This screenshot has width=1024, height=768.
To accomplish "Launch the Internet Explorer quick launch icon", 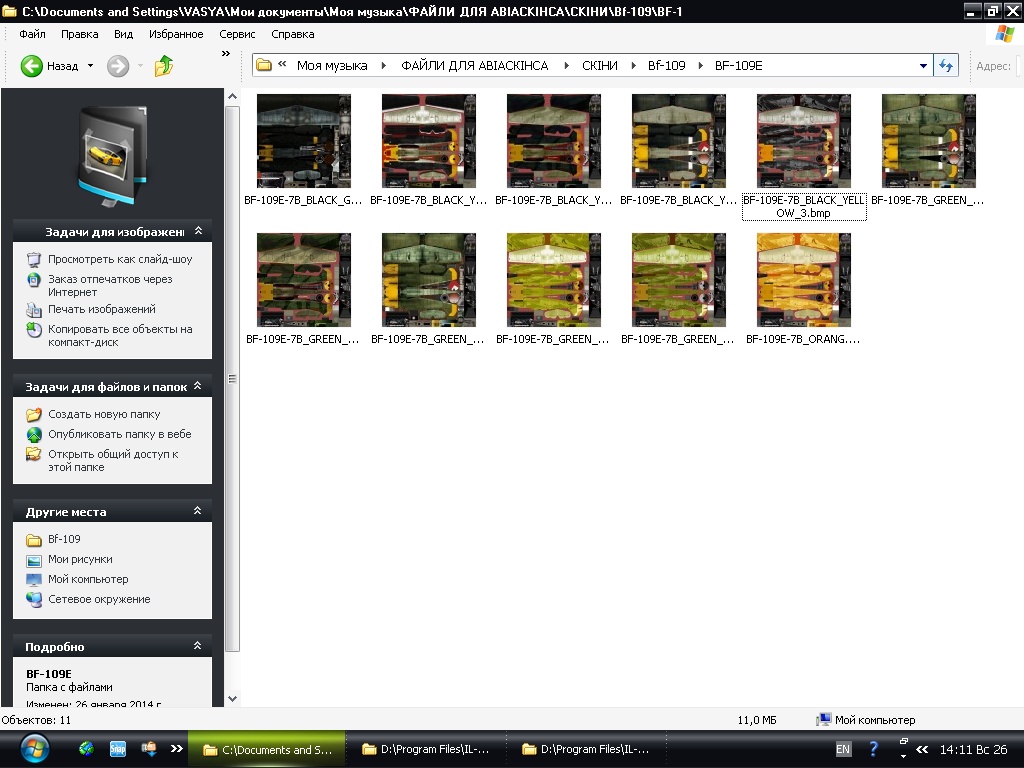I will click(86, 749).
